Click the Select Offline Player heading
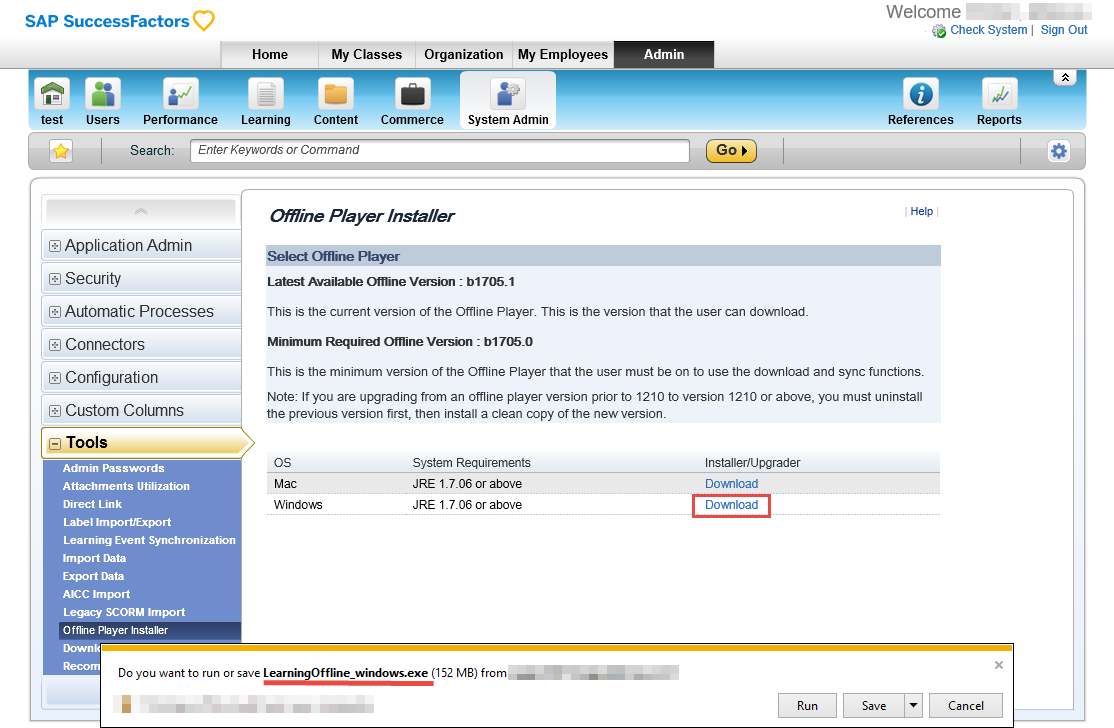The width and height of the screenshot is (1114, 728). [333, 256]
